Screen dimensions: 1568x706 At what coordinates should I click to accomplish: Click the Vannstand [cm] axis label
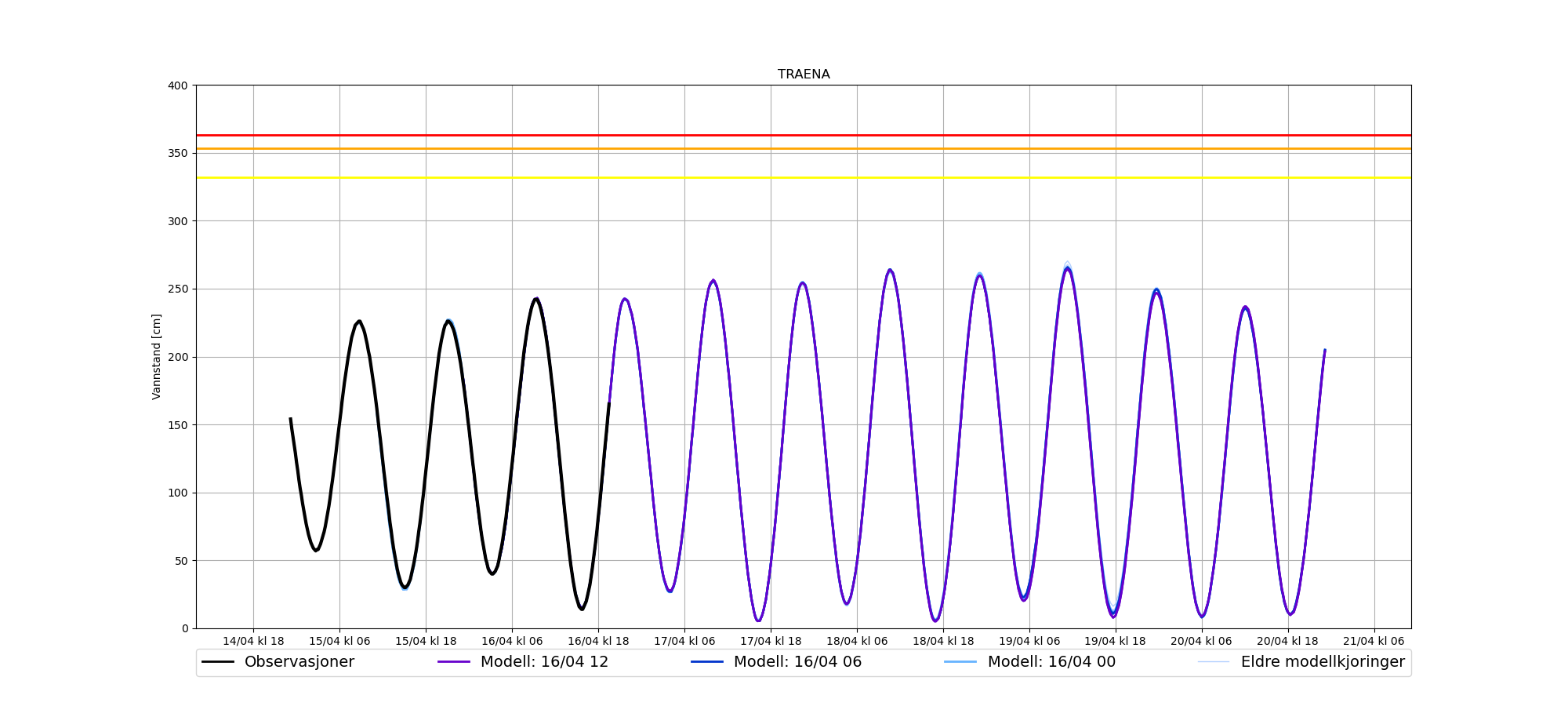pyautogui.click(x=157, y=357)
